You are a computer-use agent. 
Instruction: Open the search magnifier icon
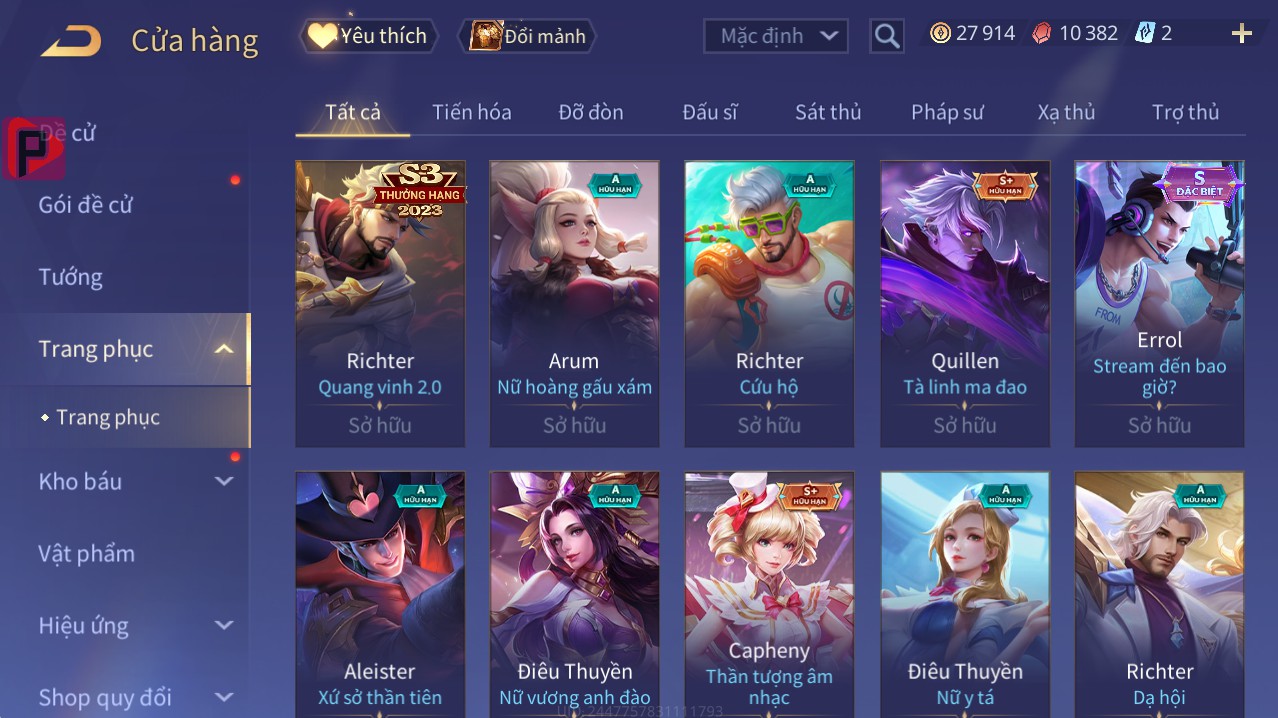[x=886, y=36]
